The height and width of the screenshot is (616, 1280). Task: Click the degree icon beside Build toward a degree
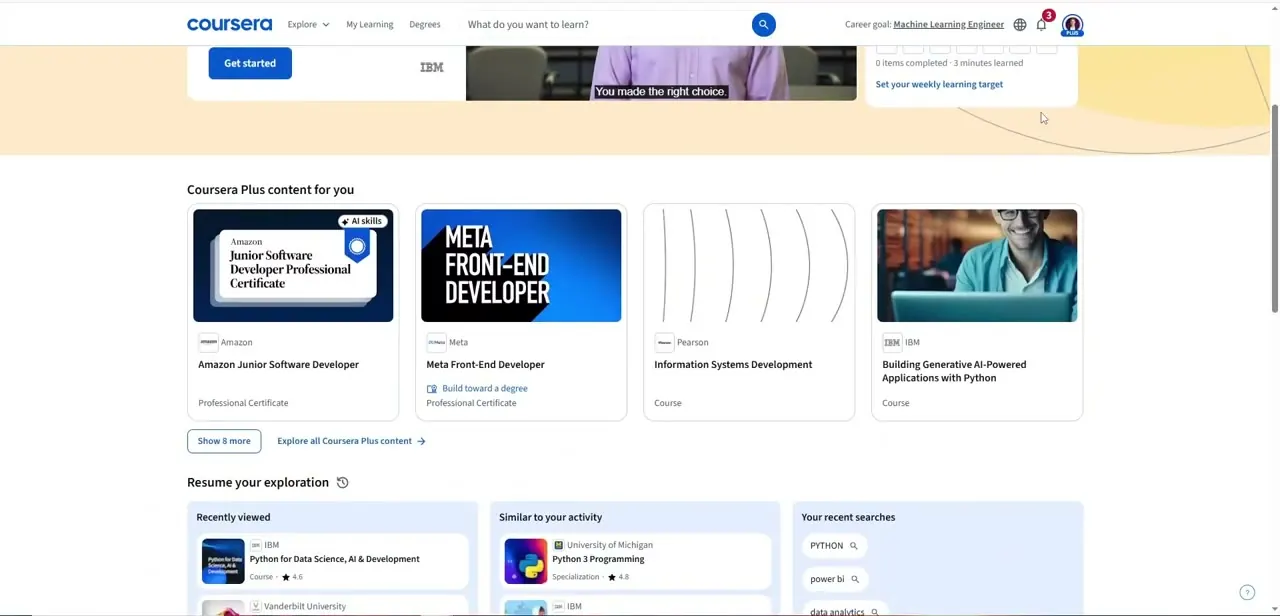(432, 388)
